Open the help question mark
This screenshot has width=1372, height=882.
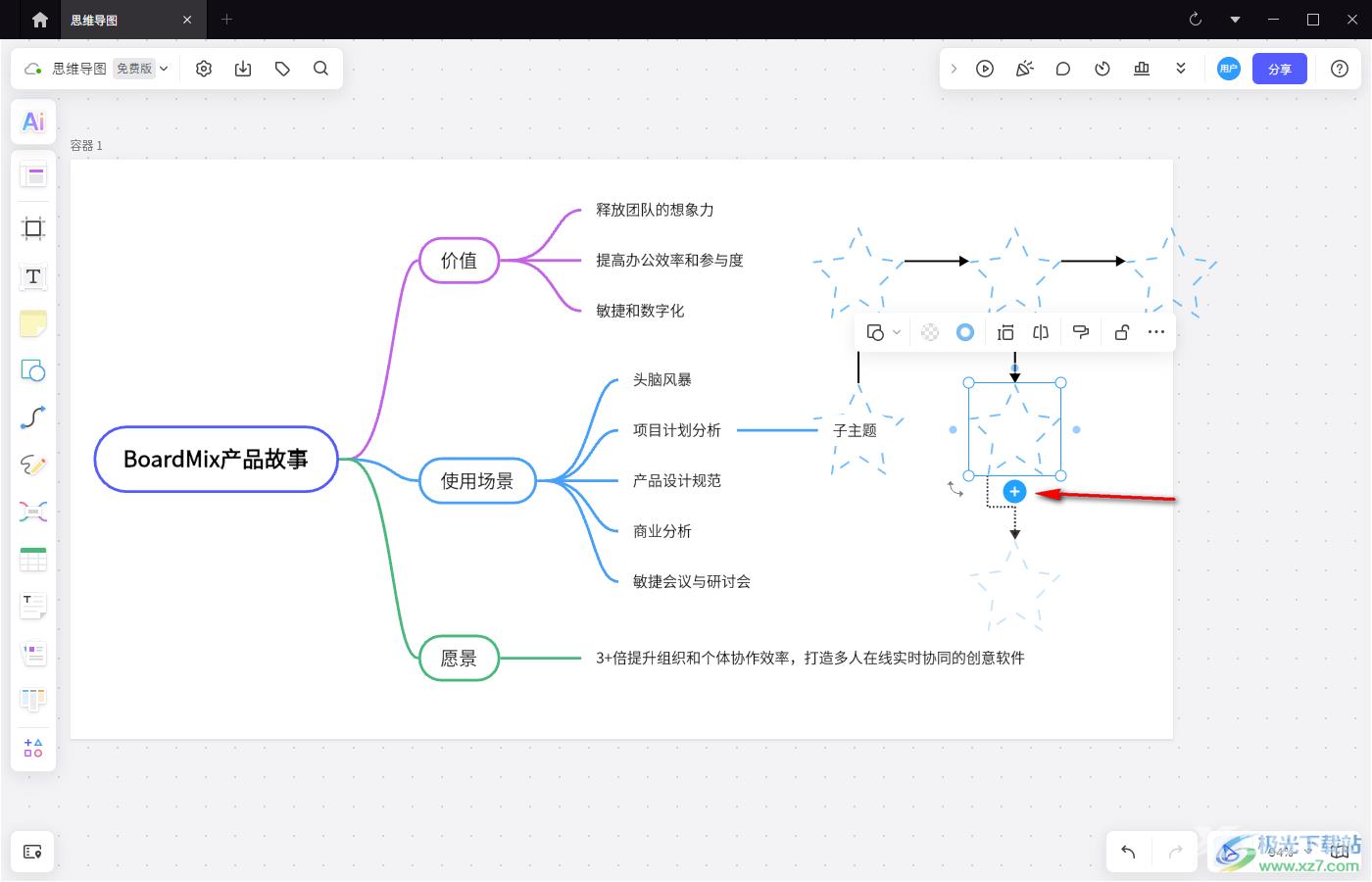coord(1340,69)
